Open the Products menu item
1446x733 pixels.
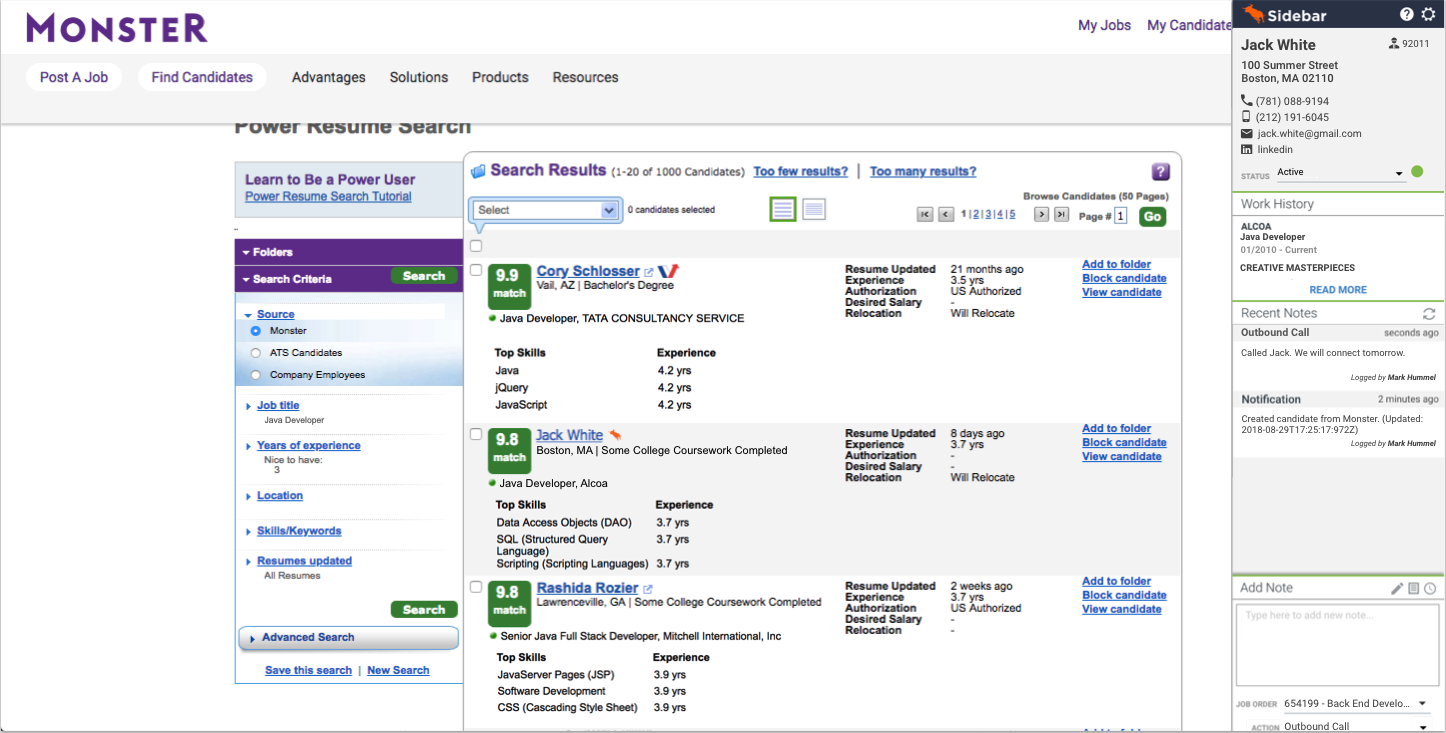pos(500,77)
